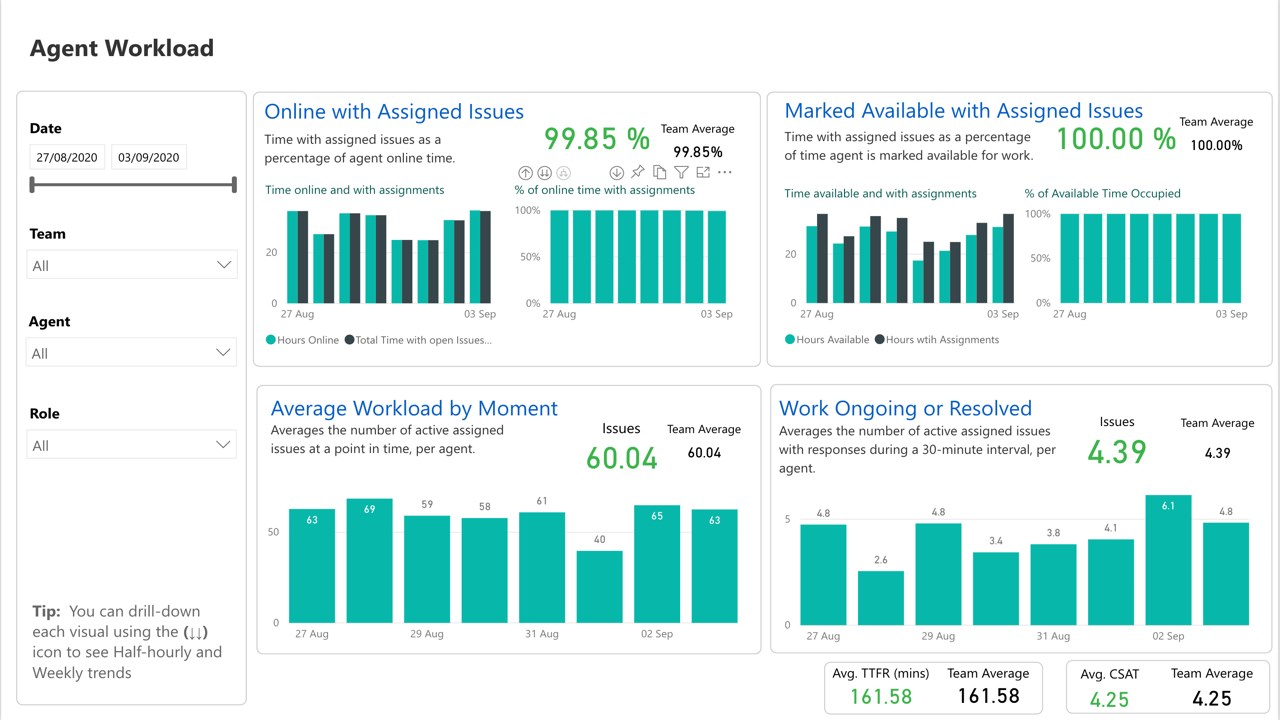Screen dimensions: 1280x720
Task: Click the black Team Average 4.25 value
Action: (x=1212, y=698)
